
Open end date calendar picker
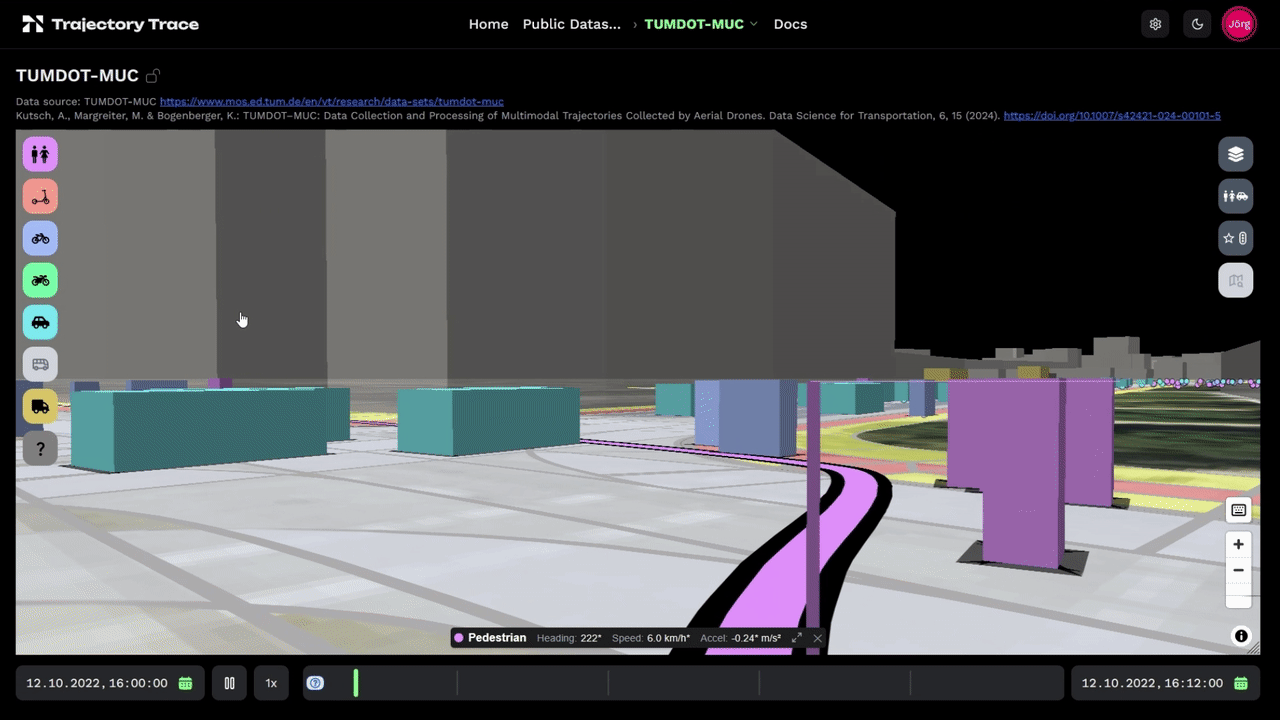[x=1240, y=683]
